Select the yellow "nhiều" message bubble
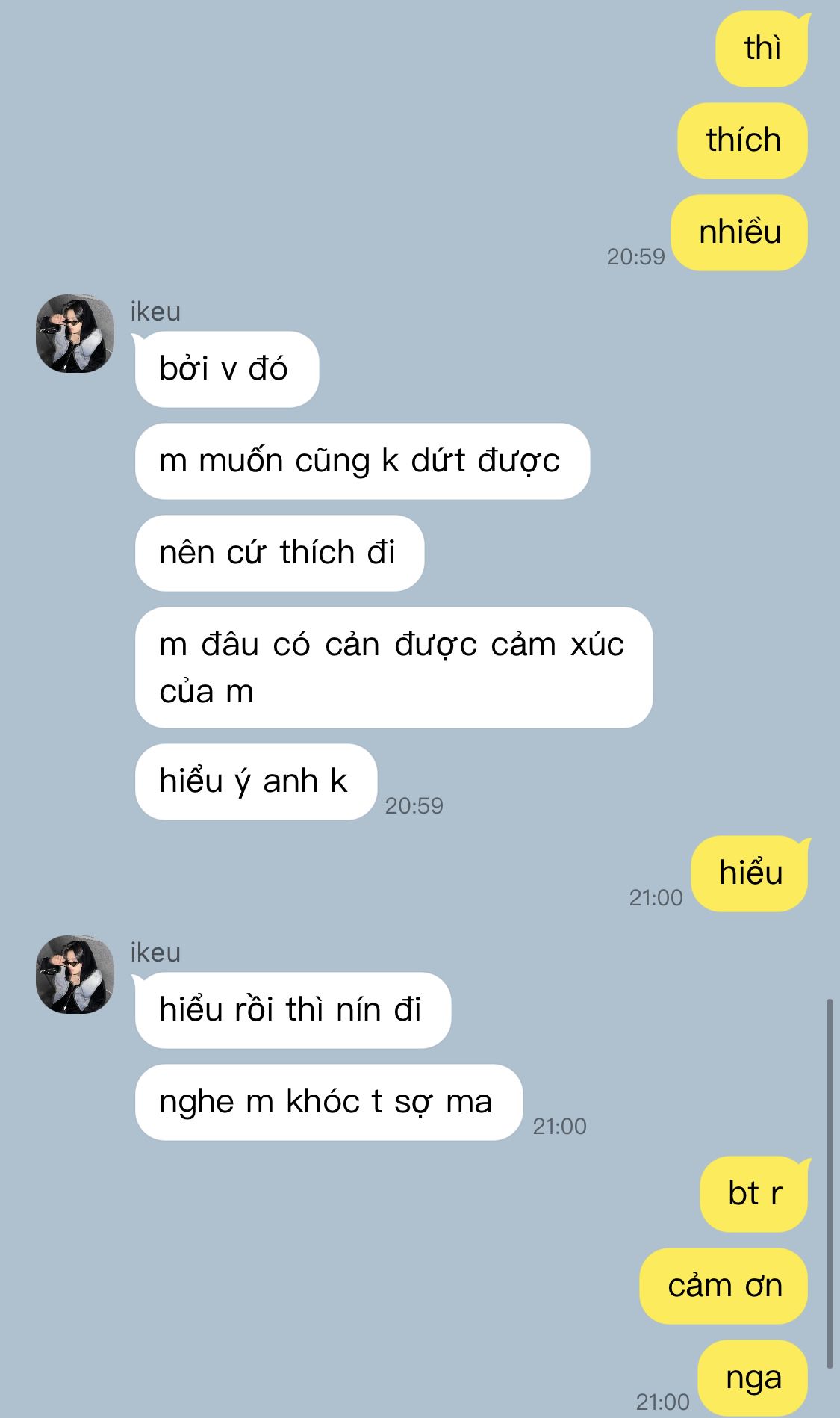 pos(739,232)
